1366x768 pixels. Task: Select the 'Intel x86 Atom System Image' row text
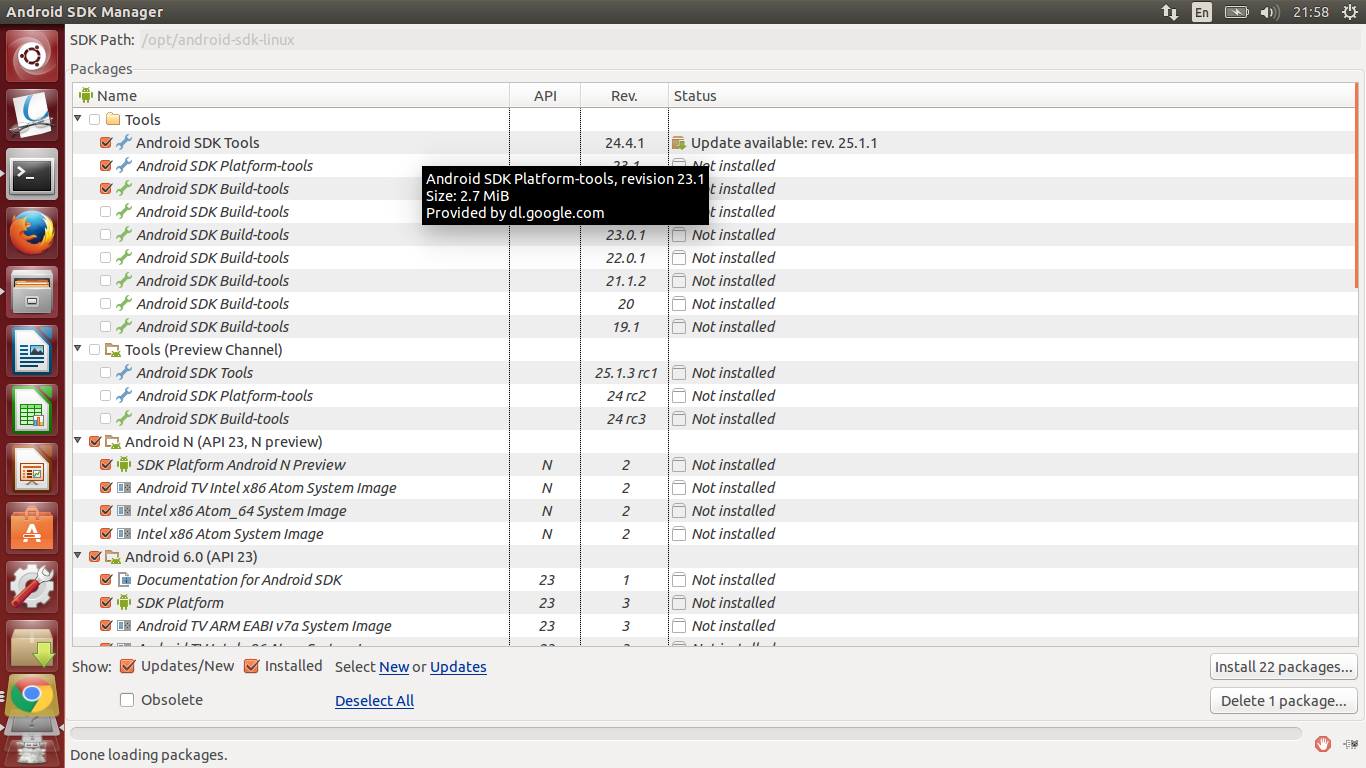tap(230, 534)
